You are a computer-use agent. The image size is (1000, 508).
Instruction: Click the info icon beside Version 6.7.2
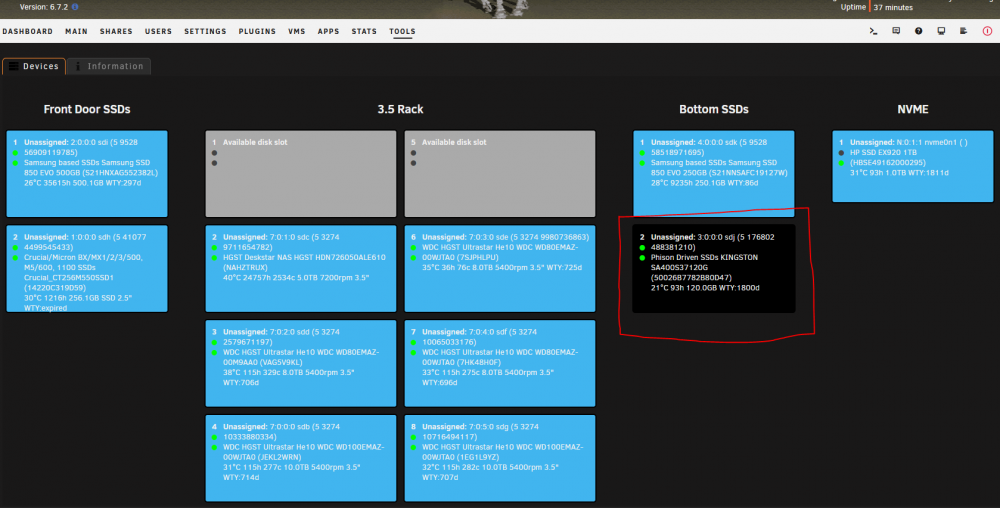click(x=75, y=7)
